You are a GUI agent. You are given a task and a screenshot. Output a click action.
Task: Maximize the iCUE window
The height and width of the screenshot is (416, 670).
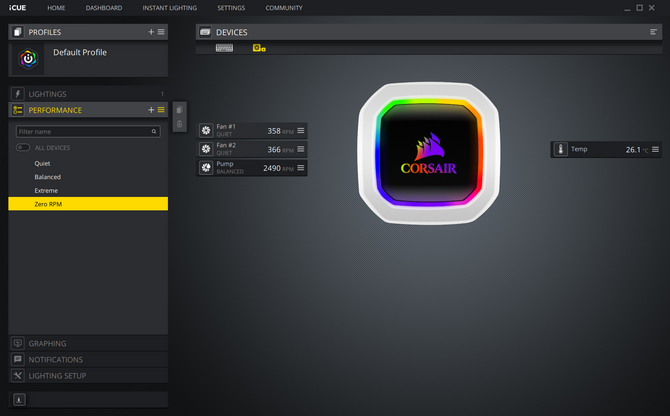[x=640, y=8]
